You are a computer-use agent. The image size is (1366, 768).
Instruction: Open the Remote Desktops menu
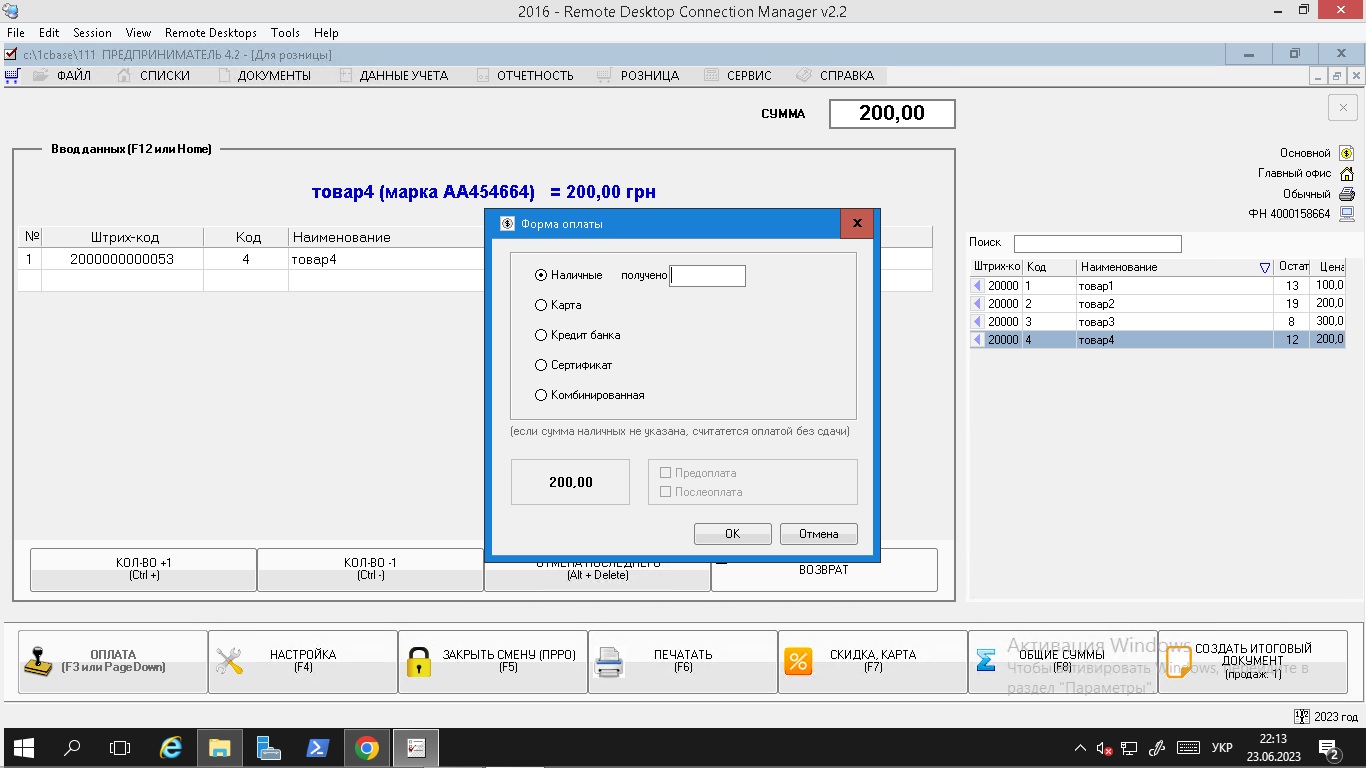click(x=210, y=33)
